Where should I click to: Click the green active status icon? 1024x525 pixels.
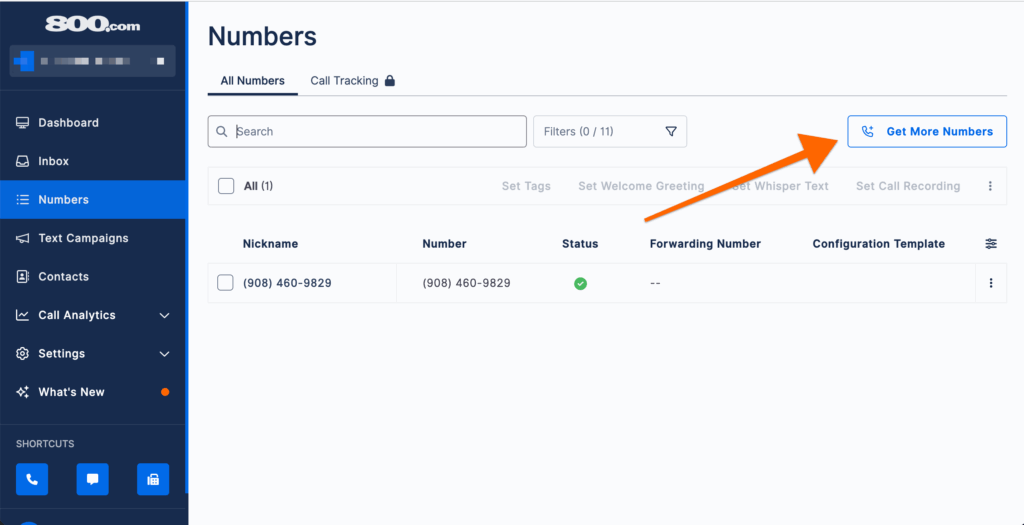[580, 283]
